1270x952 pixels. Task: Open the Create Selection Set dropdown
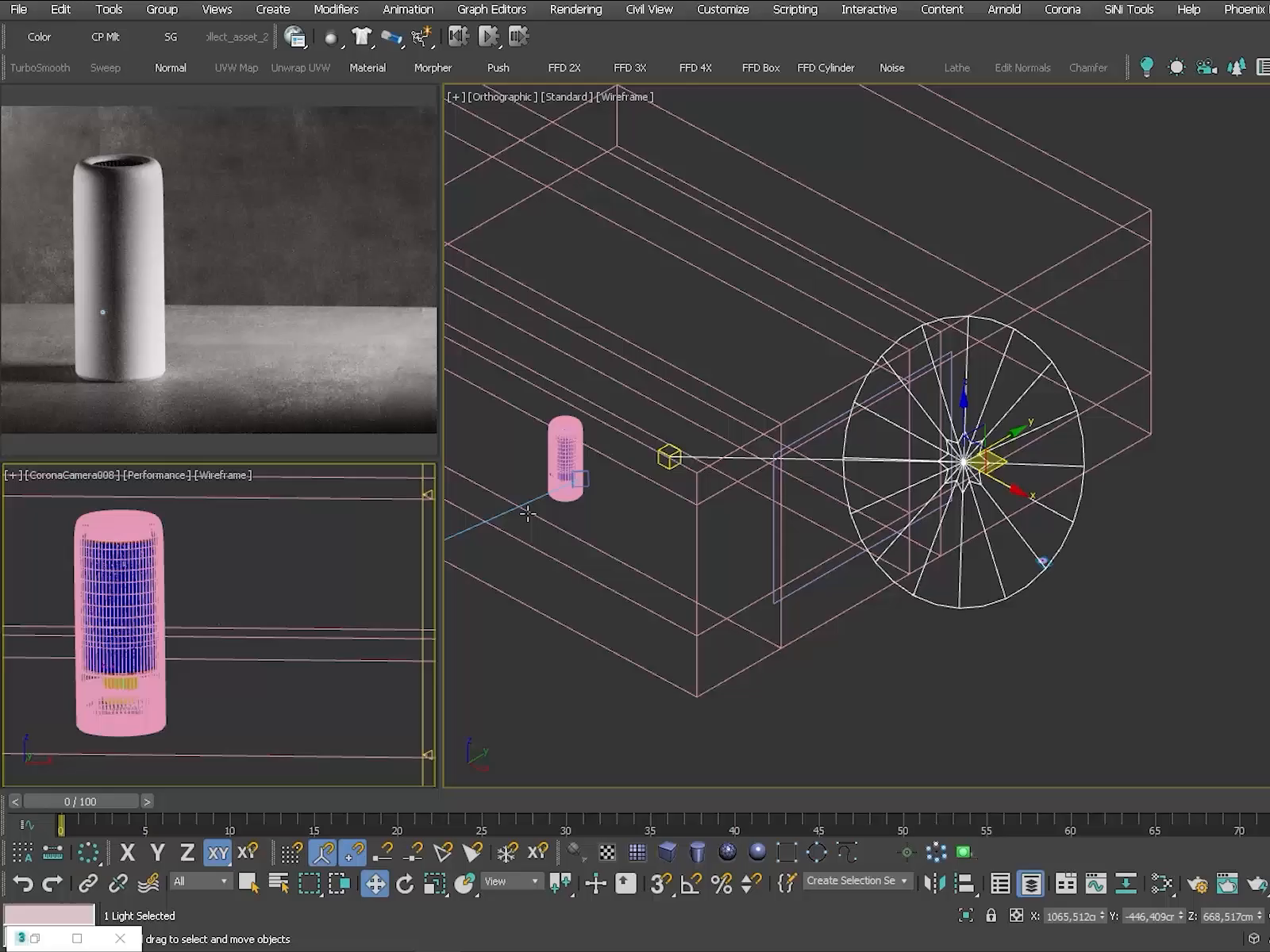856,881
